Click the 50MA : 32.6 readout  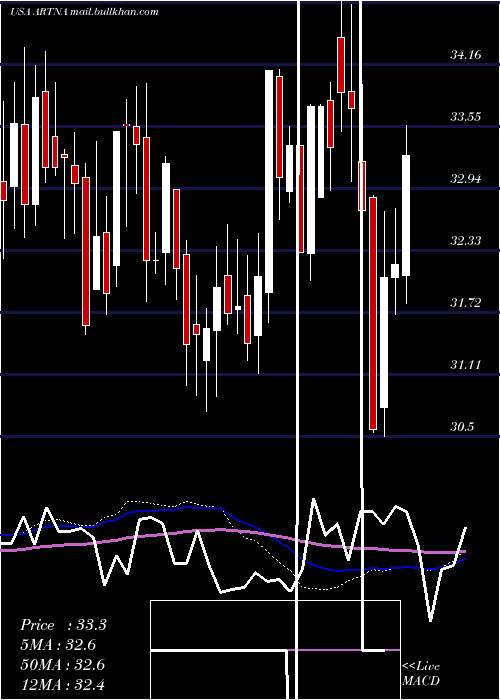tap(63, 665)
